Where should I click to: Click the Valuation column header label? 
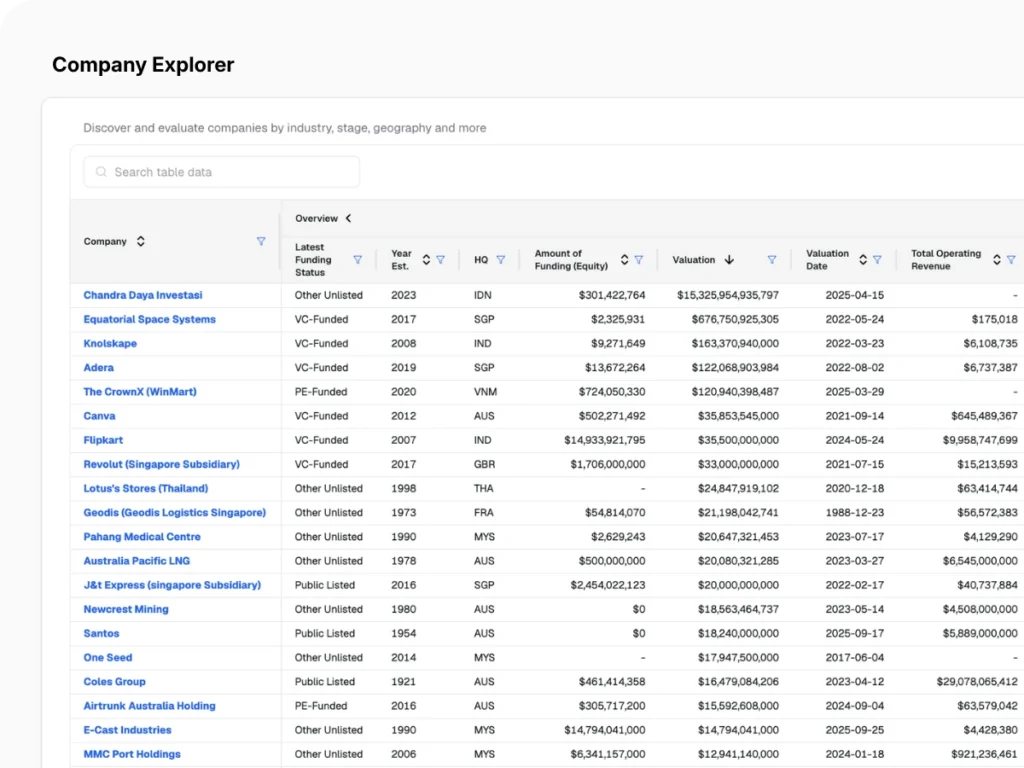pos(694,260)
